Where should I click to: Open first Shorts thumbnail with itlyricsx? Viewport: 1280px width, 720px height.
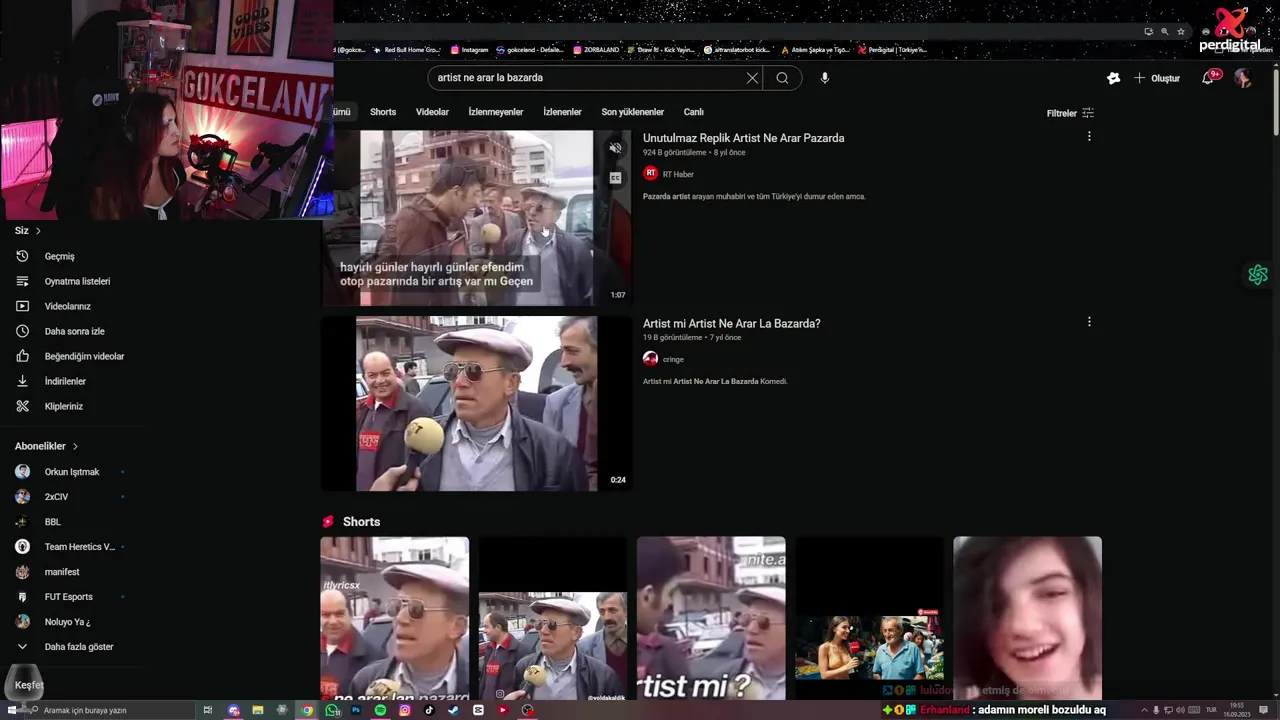(x=394, y=618)
